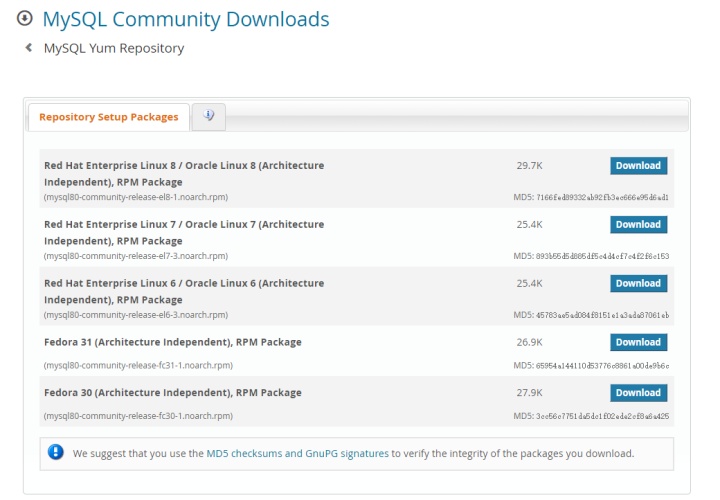The width and height of the screenshot is (720, 500).
Task: Select the Repository Setup Packages tab
Action: pyautogui.click(x=109, y=117)
